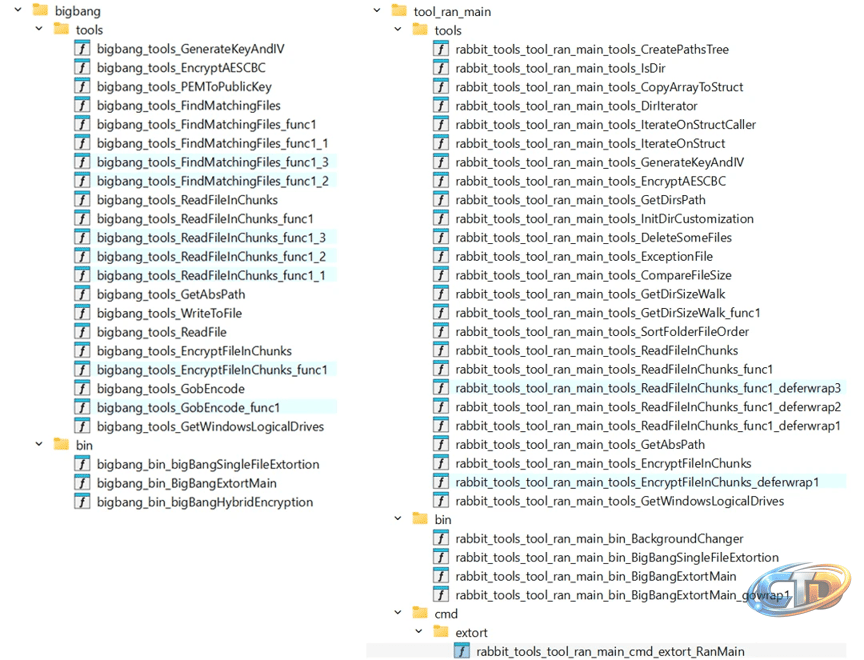Select bigbang_tools_EncryptFileInChunks entry
This screenshot has width=864, height=660.
click(194, 351)
